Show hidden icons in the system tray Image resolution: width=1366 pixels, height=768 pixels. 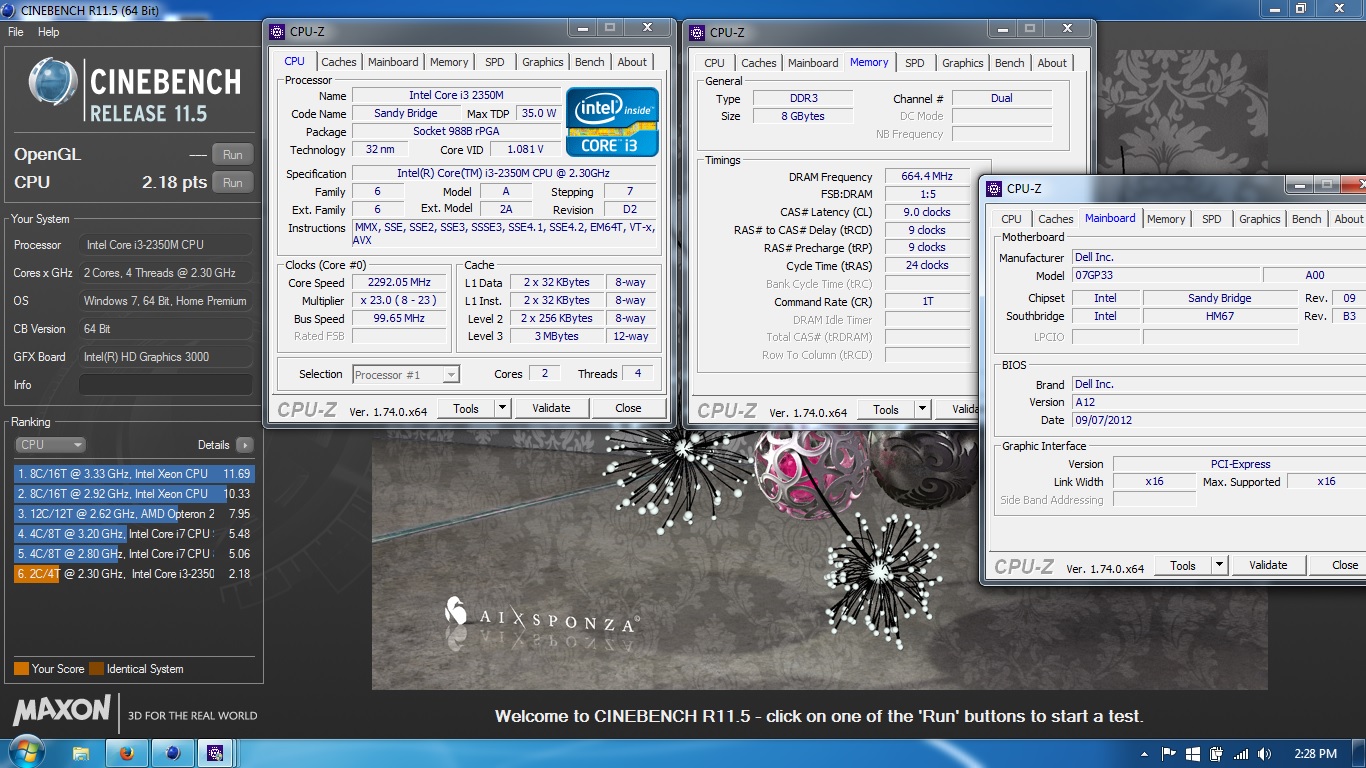click(x=1144, y=754)
